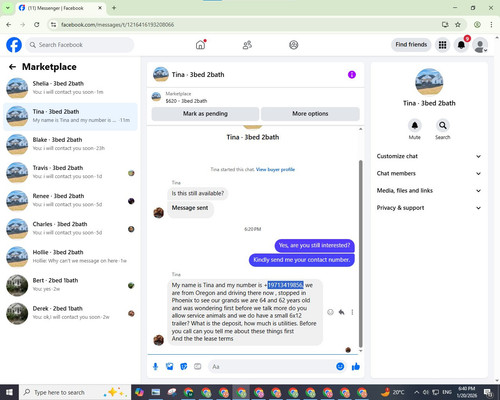This screenshot has width=500, height=400.
Task: Click the 'Kindly send me your contact number.' message
Action: (x=302, y=260)
